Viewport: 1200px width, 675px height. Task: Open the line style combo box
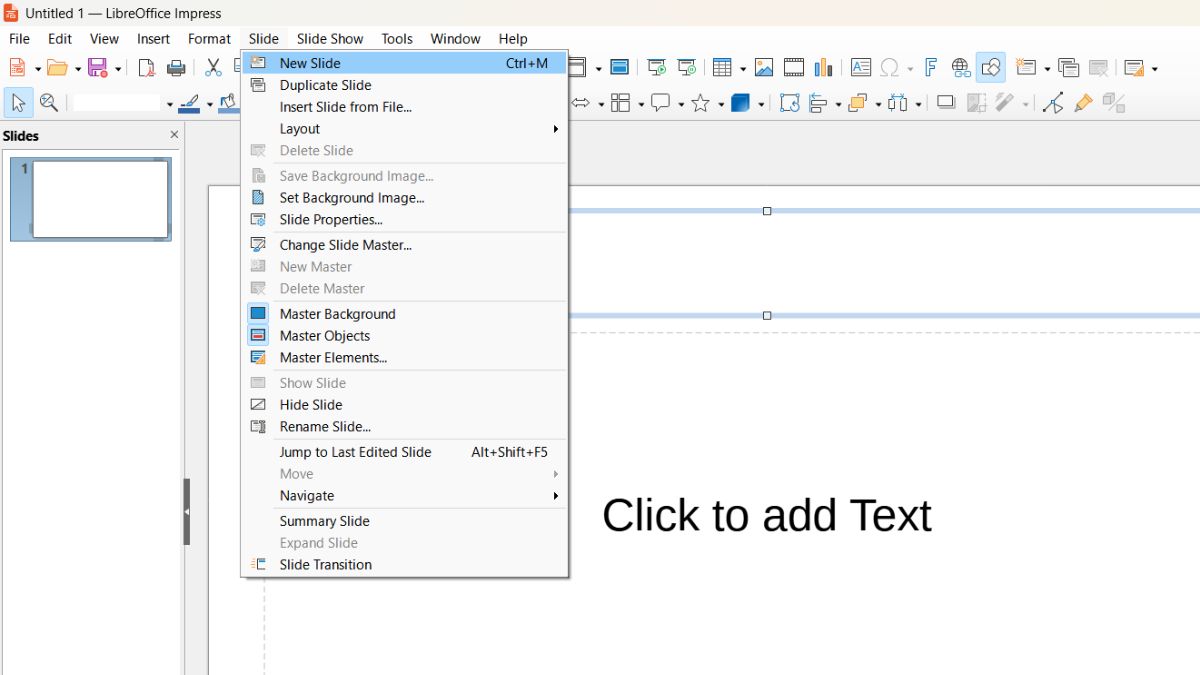tap(123, 103)
